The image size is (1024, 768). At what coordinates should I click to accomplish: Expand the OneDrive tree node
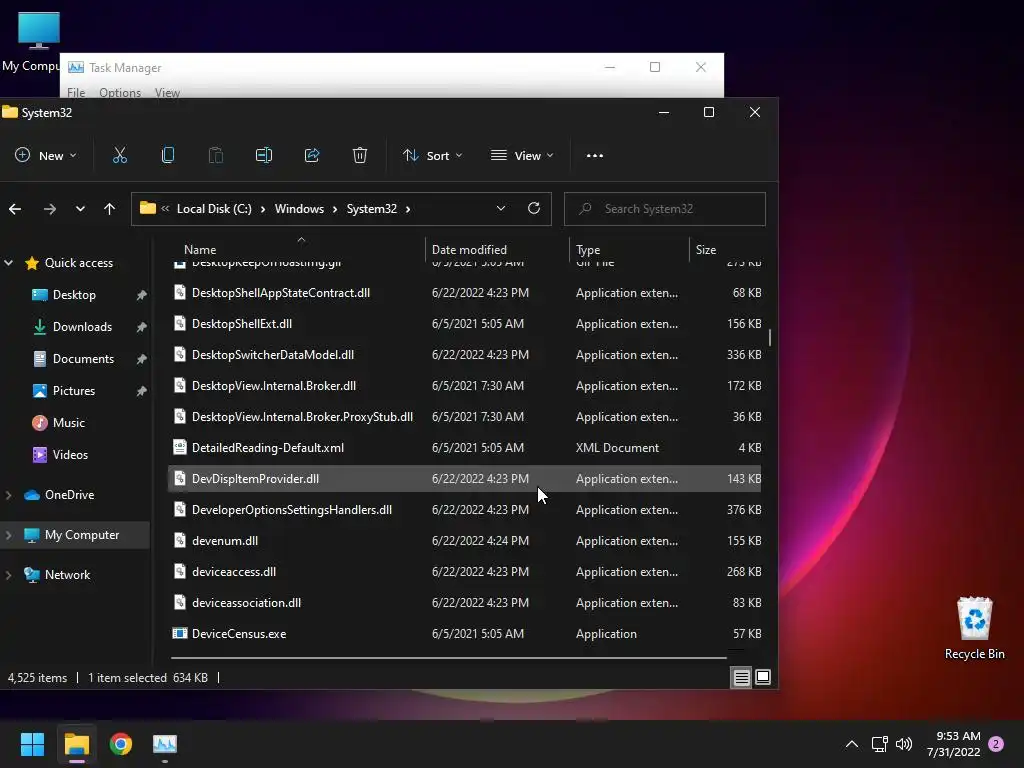coord(8,495)
